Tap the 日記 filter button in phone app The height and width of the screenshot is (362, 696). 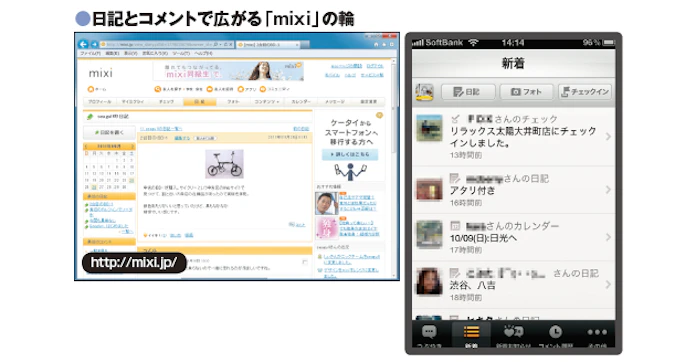coord(468,92)
